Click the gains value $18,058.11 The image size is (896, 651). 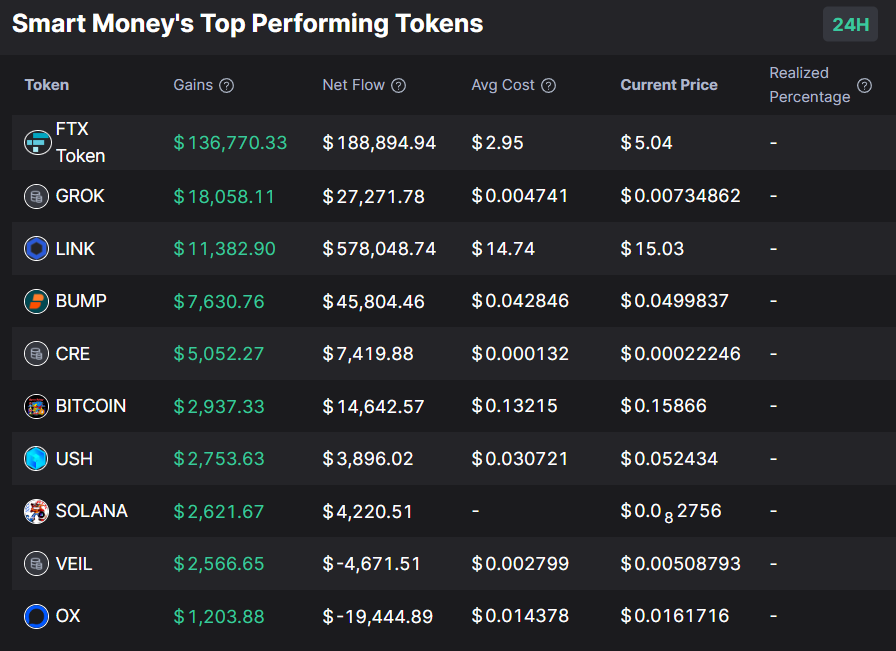(224, 197)
